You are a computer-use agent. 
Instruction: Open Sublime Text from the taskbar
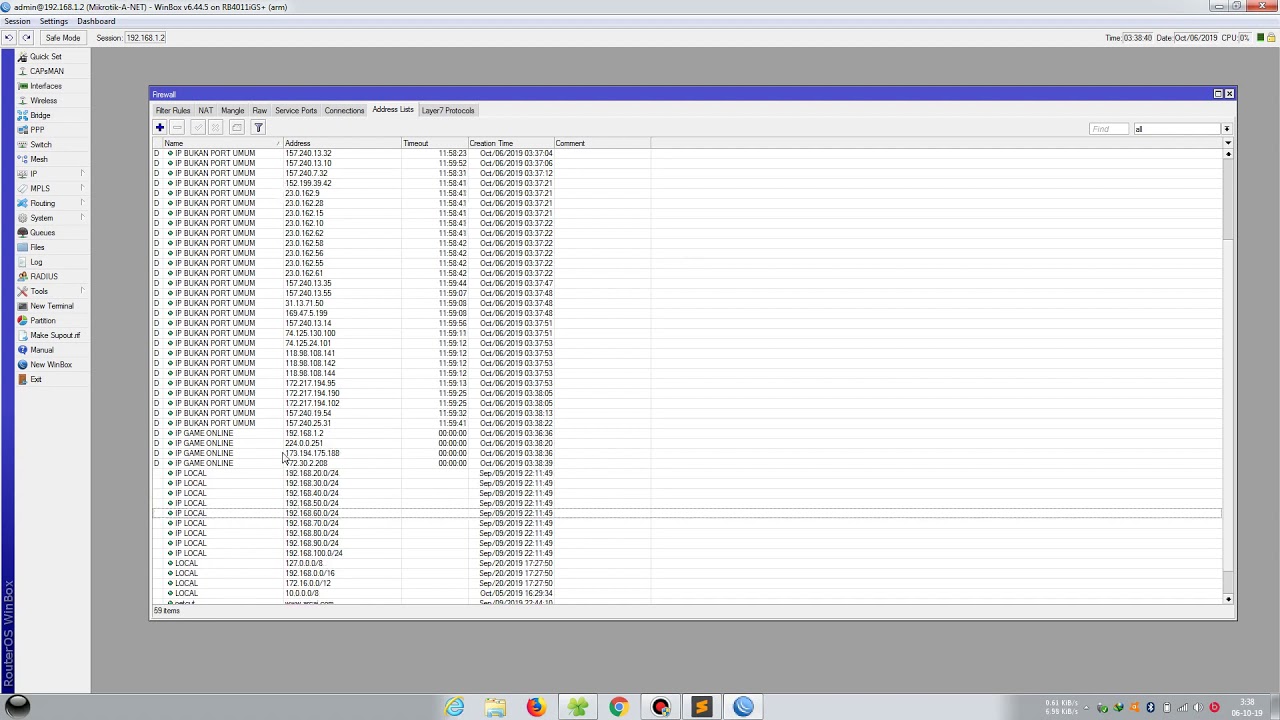pos(701,707)
